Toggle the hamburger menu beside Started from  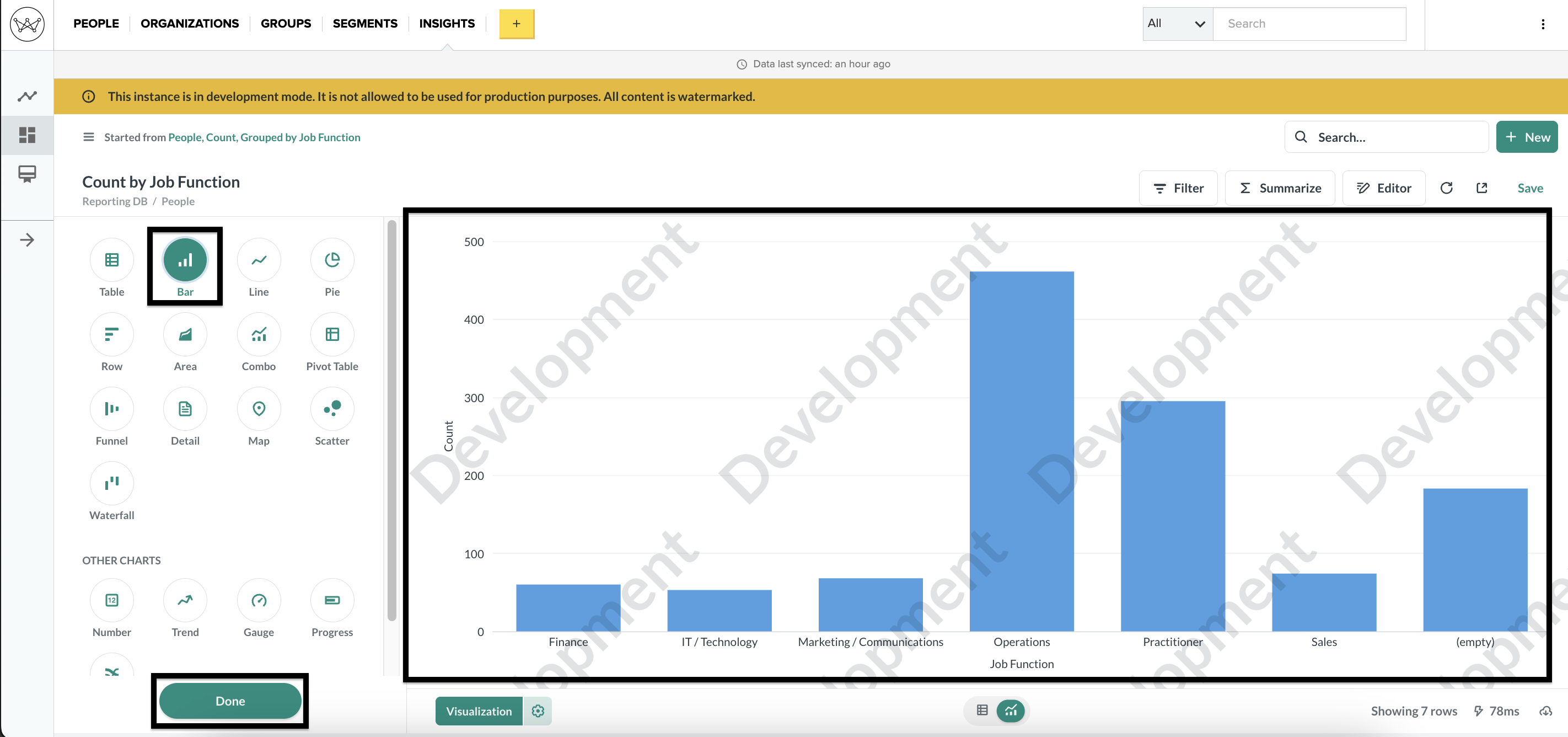88,137
